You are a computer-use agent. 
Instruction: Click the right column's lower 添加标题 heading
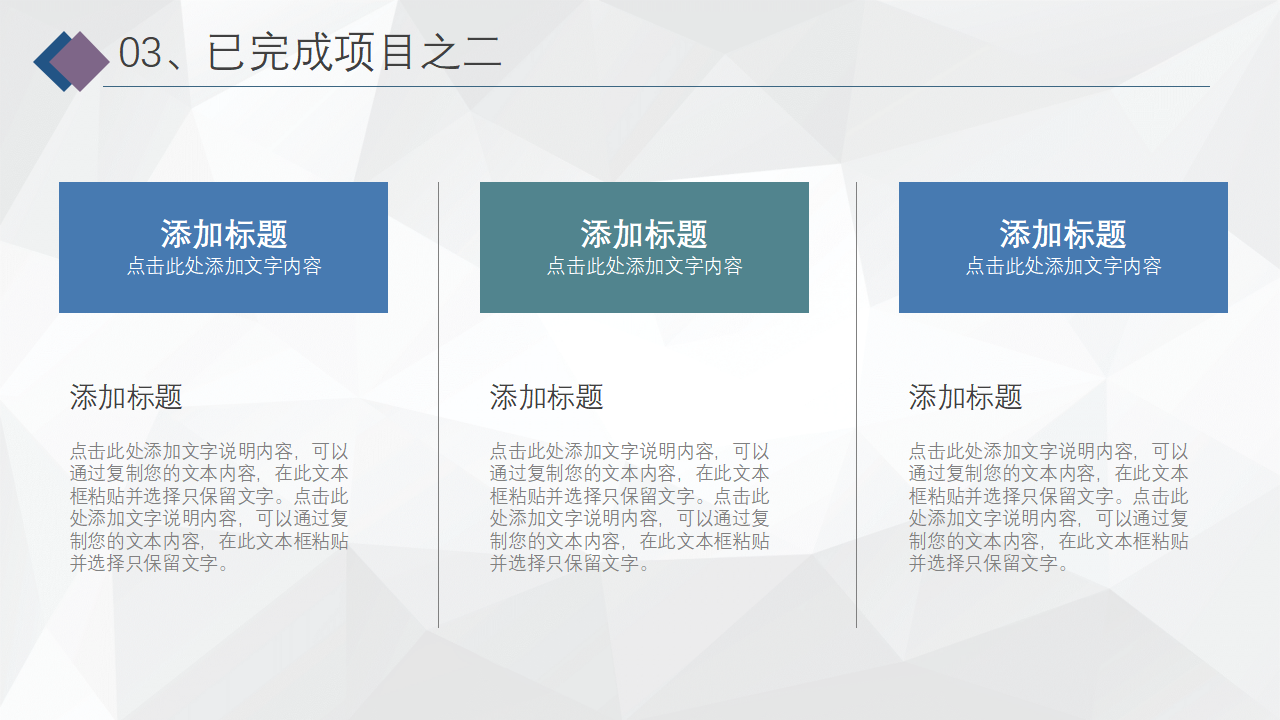(965, 397)
